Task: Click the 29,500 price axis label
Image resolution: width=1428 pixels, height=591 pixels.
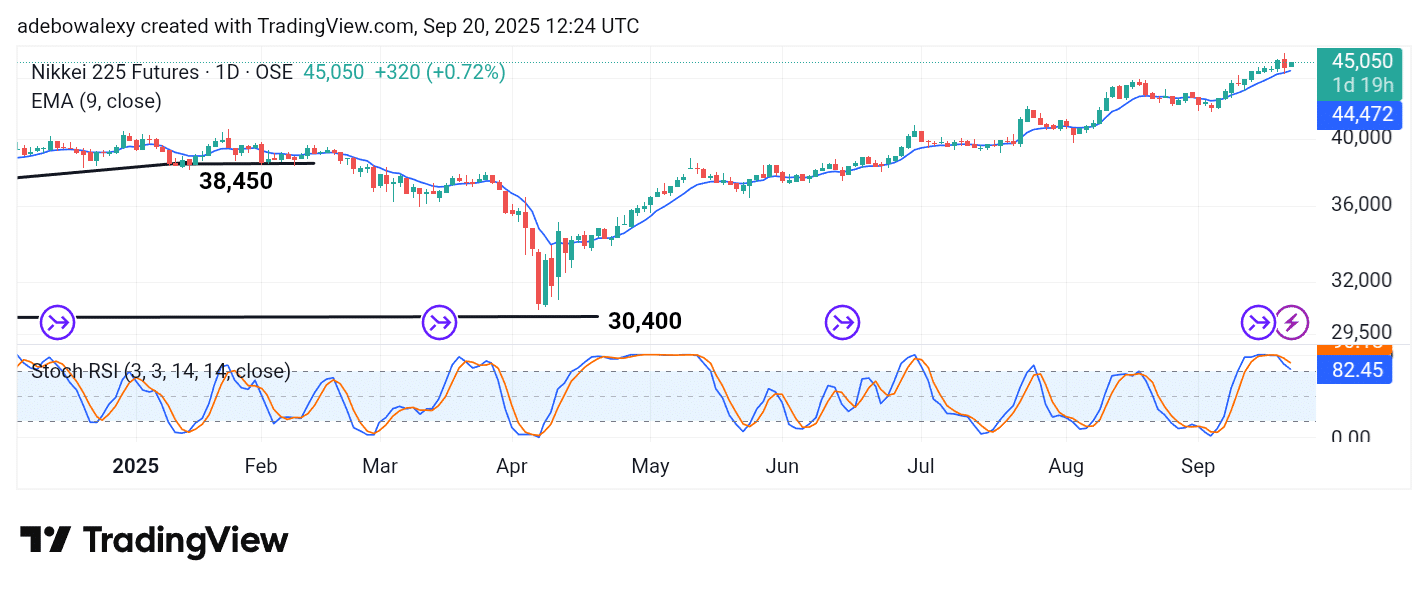Action: pyautogui.click(x=1361, y=332)
